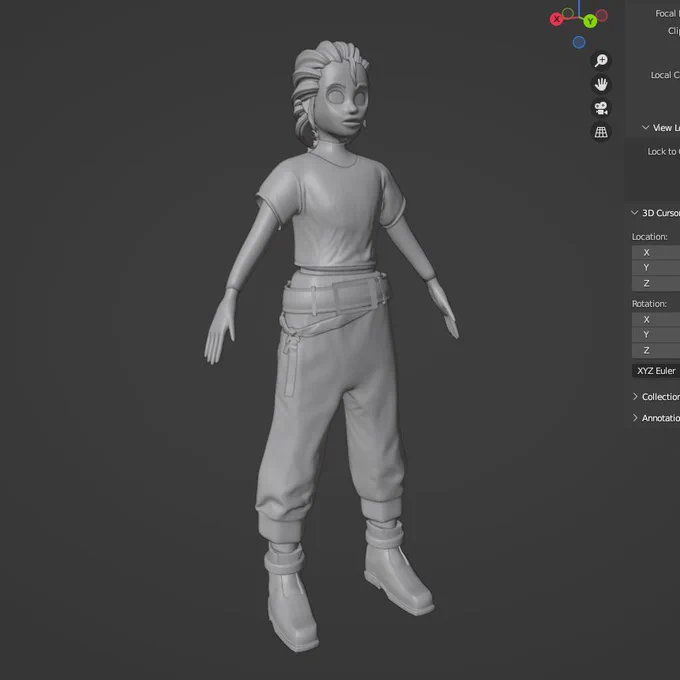Viewport: 680px width, 680px height.
Task: Click the Rotation Z field
Action: 656,350
